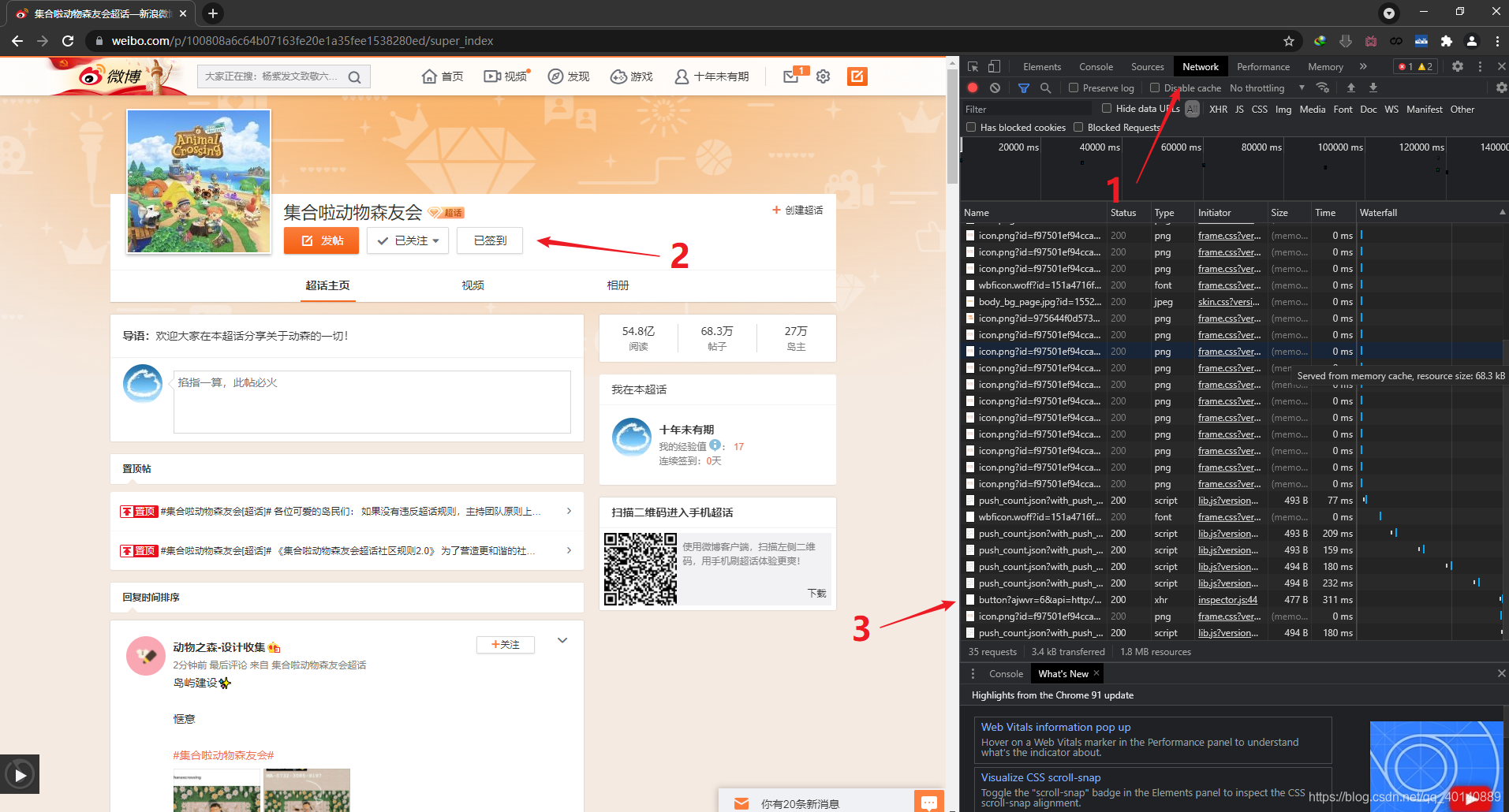Open network conditions wifi icon

click(1323, 88)
